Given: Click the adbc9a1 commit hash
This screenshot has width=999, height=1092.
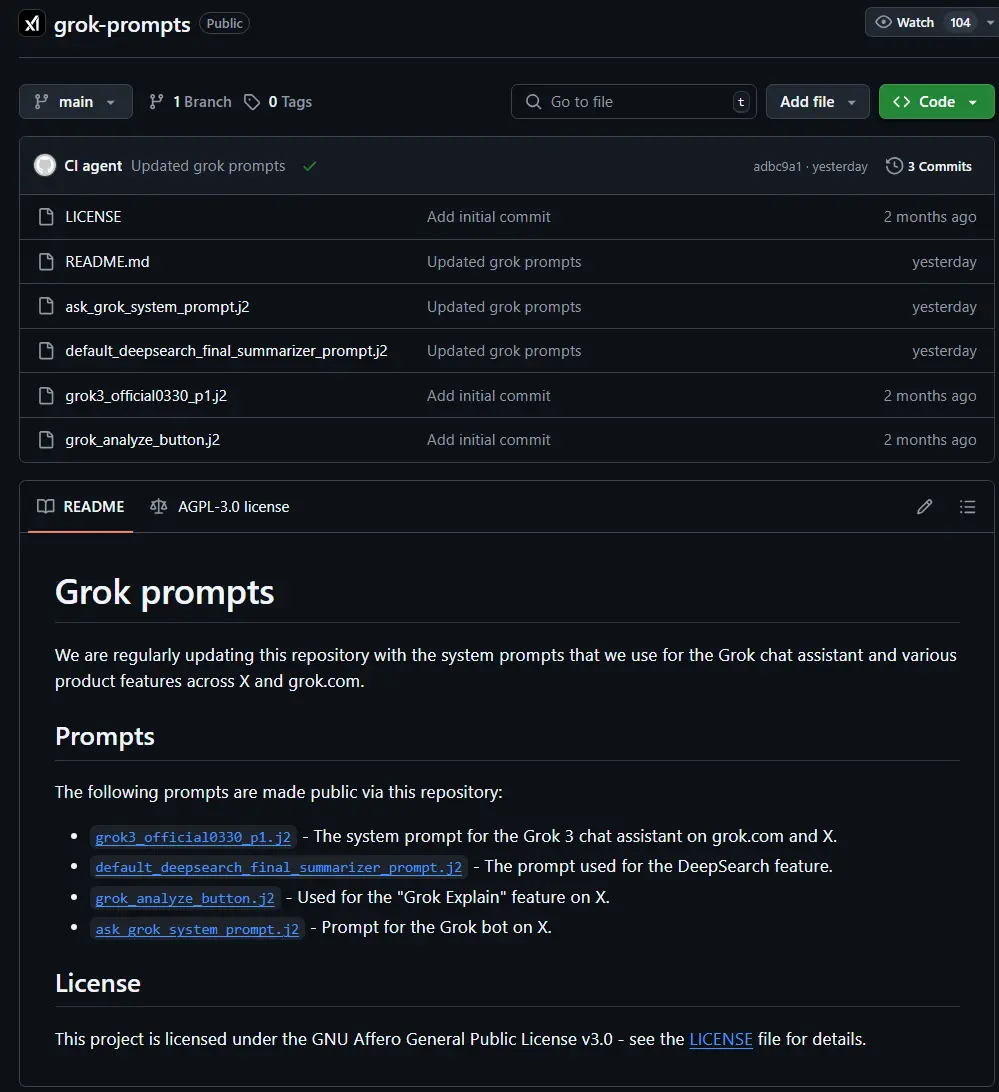Looking at the screenshot, I should coord(778,166).
